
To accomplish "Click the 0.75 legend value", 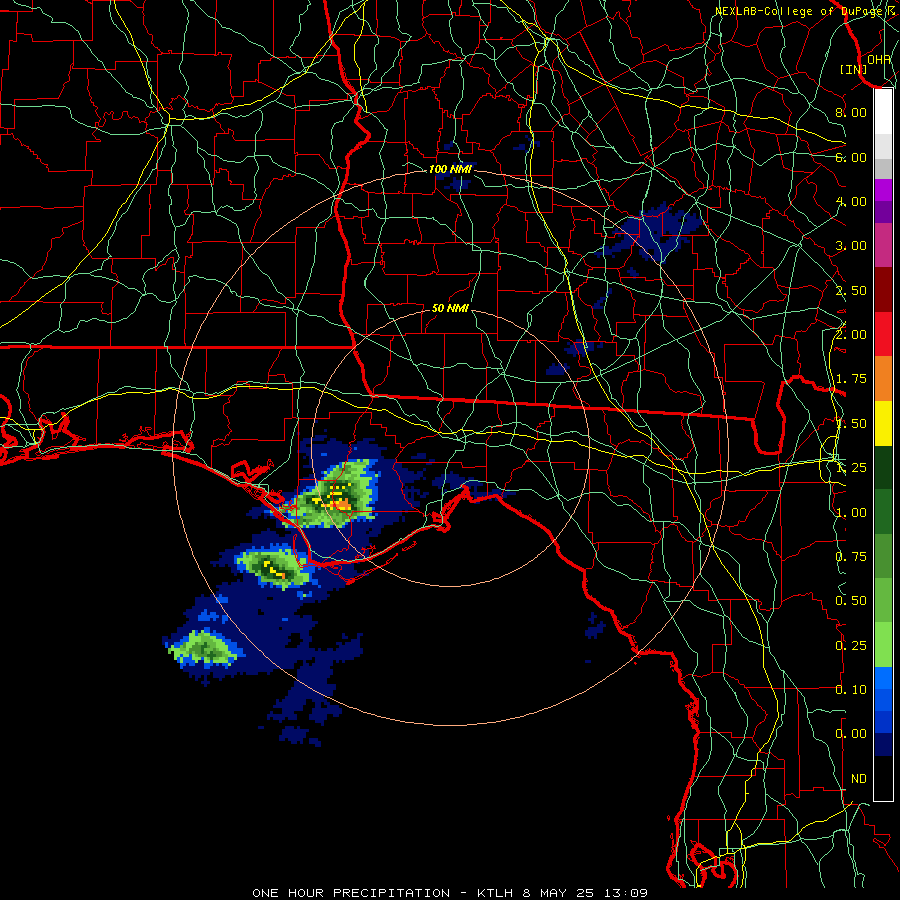I will click(x=851, y=557).
